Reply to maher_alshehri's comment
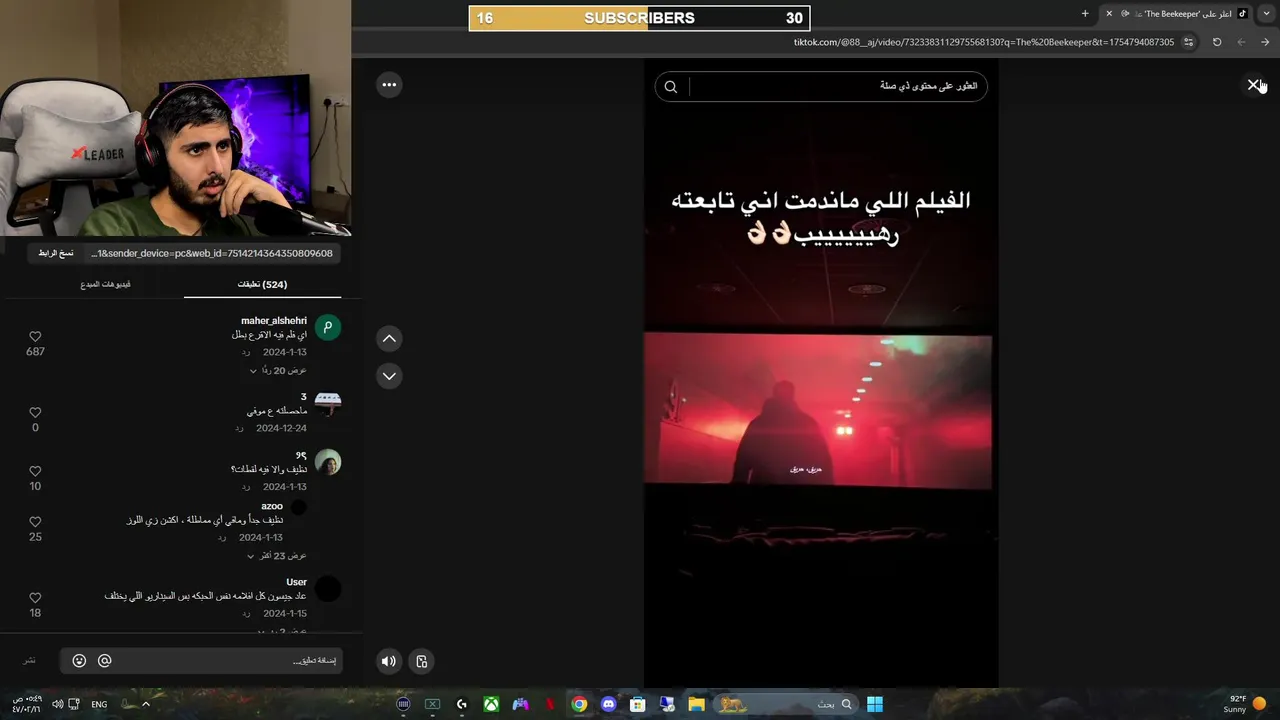 (x=246, y=353)
